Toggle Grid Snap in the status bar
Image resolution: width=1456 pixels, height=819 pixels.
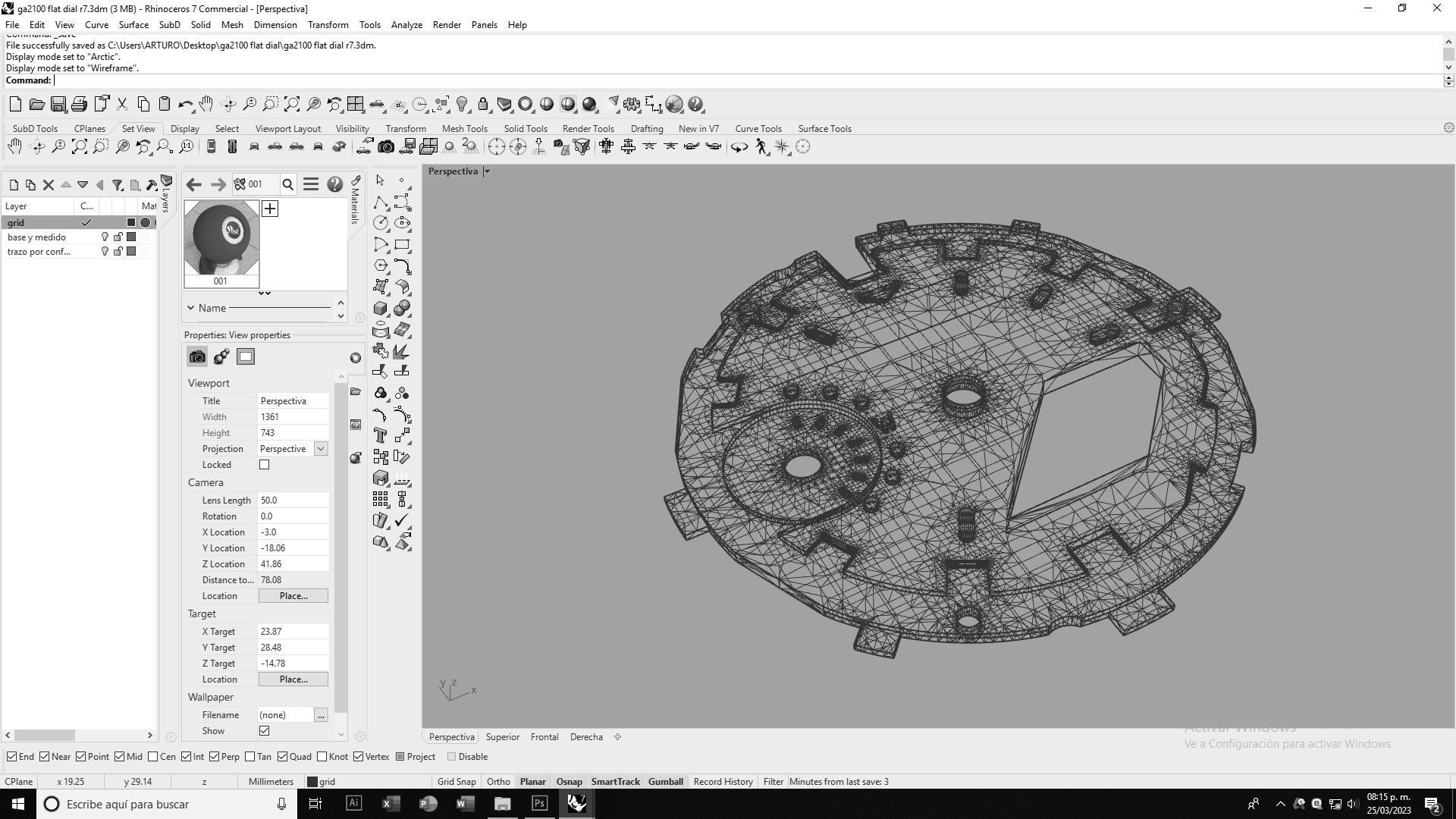457,782
